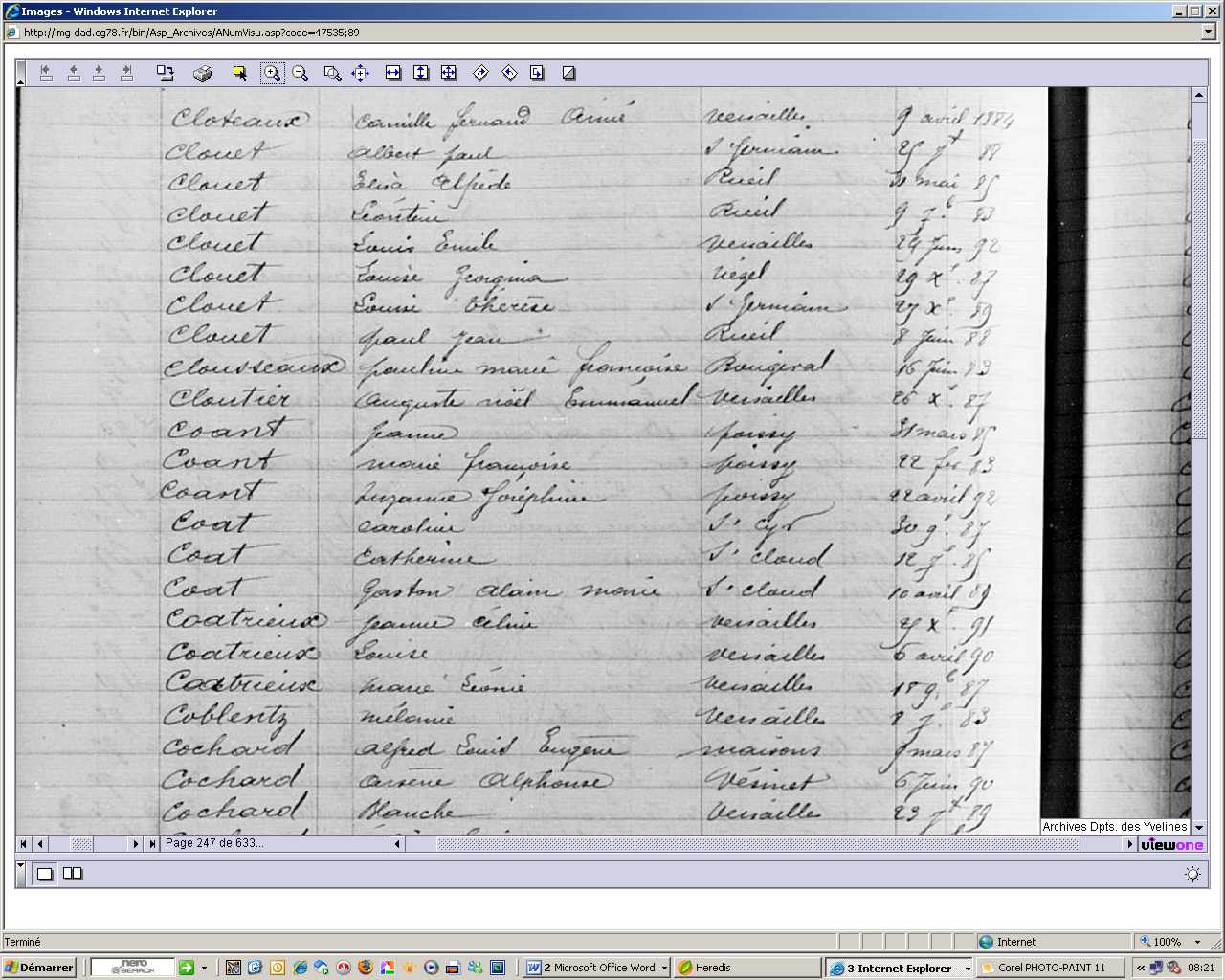Fit the image to window height

click(421, 73)
